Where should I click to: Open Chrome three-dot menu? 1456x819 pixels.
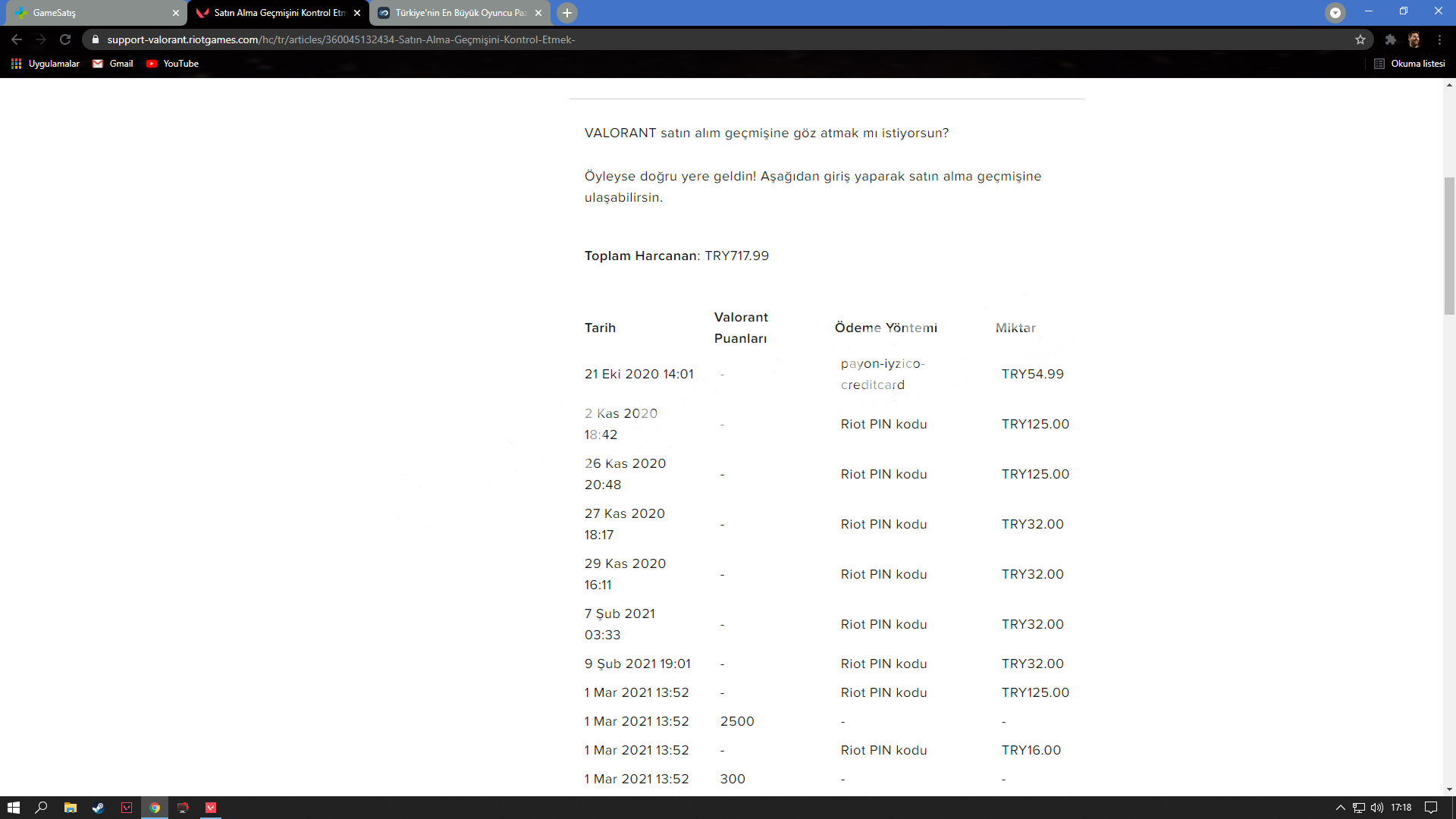(x=1439, y=39)
